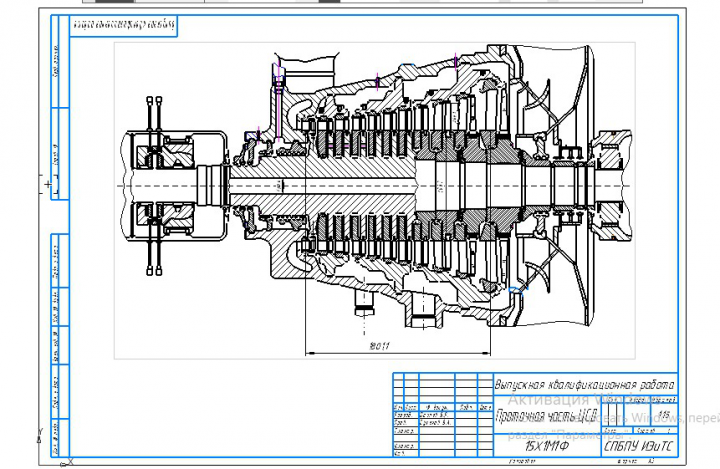Select the title text "Выпускная квалификационная работа"

point(585,384)
